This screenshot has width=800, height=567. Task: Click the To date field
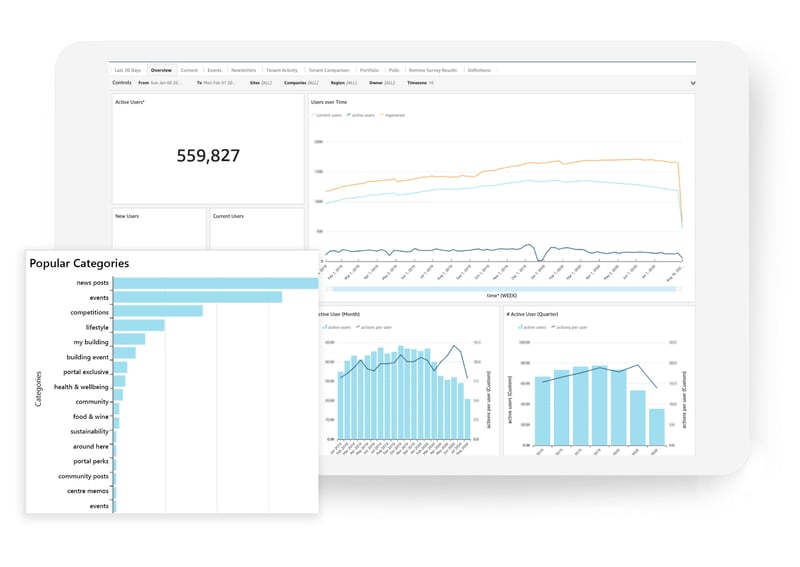(219, 83)
